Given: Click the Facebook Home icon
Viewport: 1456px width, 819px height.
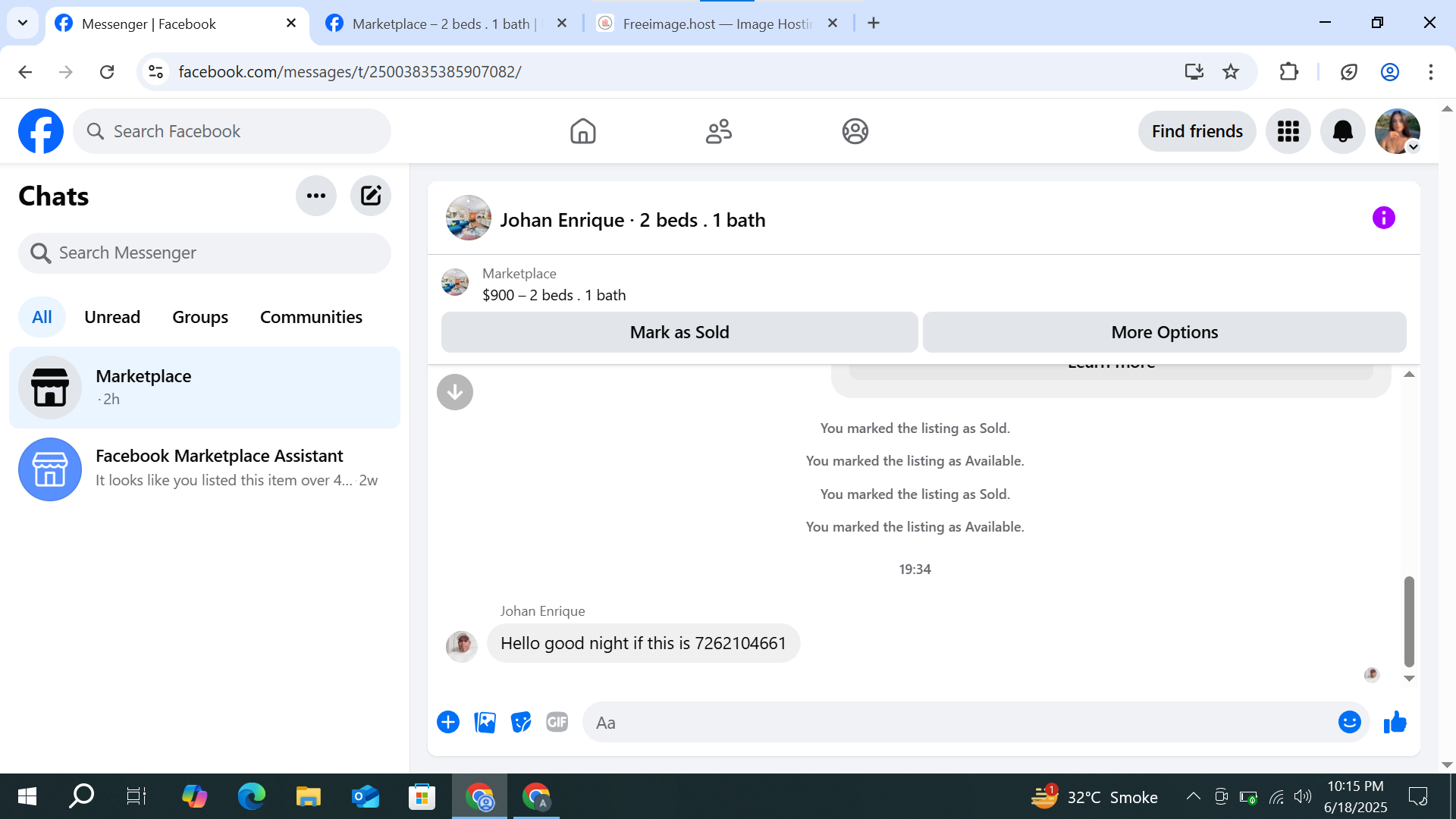Looking at the screenshot, I should tap(582, 131).
